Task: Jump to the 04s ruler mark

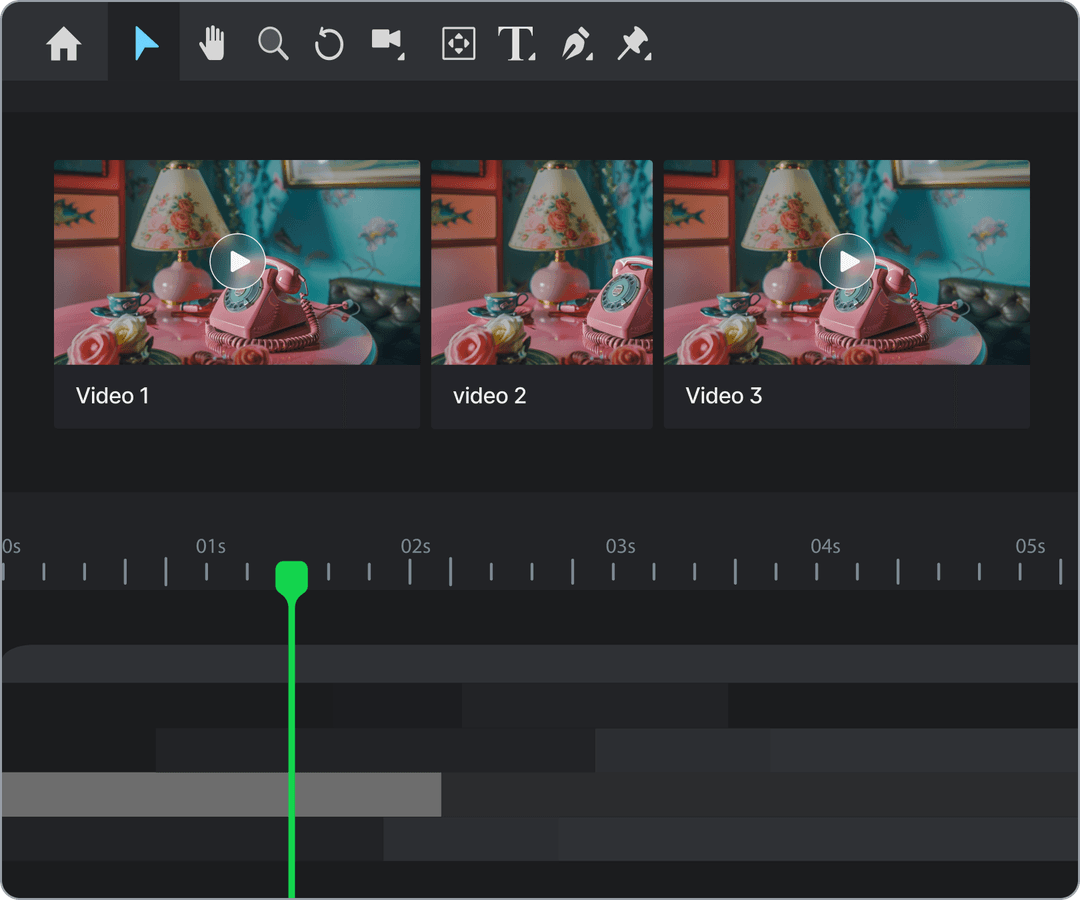Action: 825,546
